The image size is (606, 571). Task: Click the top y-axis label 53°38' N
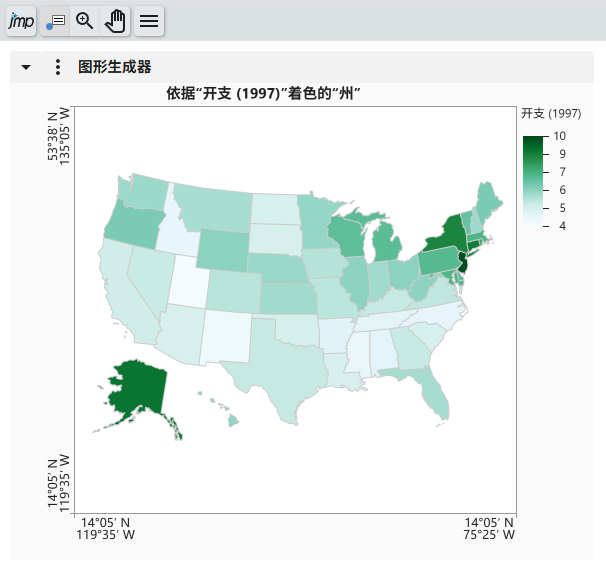[x=53, y=136]
